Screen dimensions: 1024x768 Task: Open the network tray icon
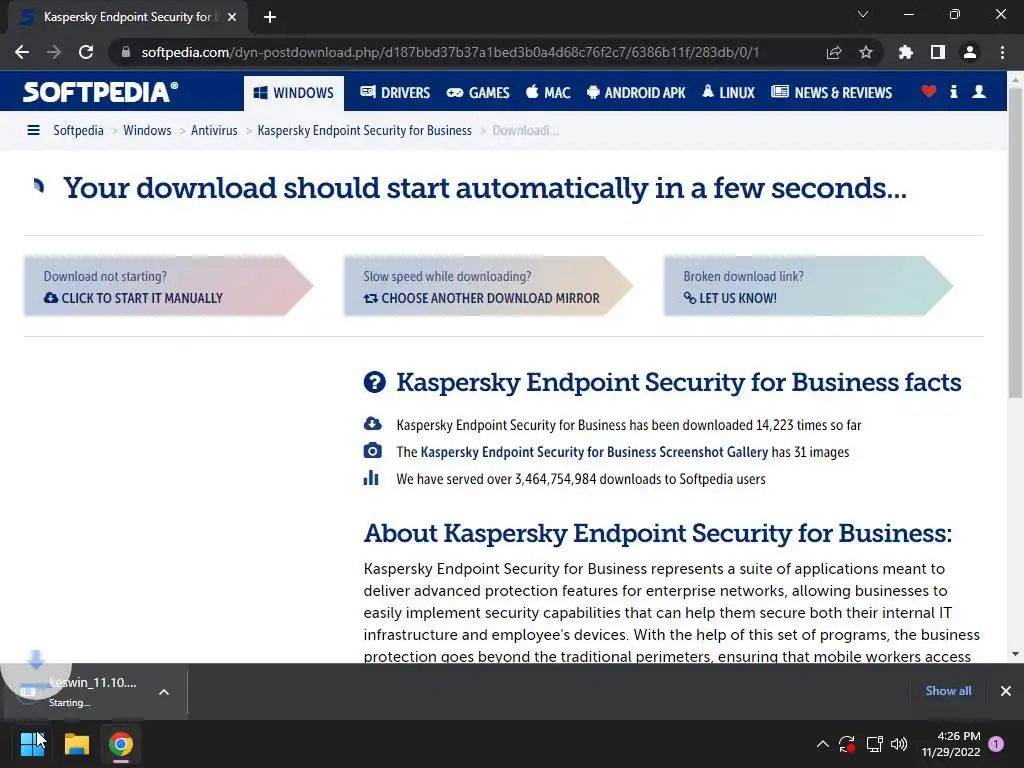click(x=874, y=744)
